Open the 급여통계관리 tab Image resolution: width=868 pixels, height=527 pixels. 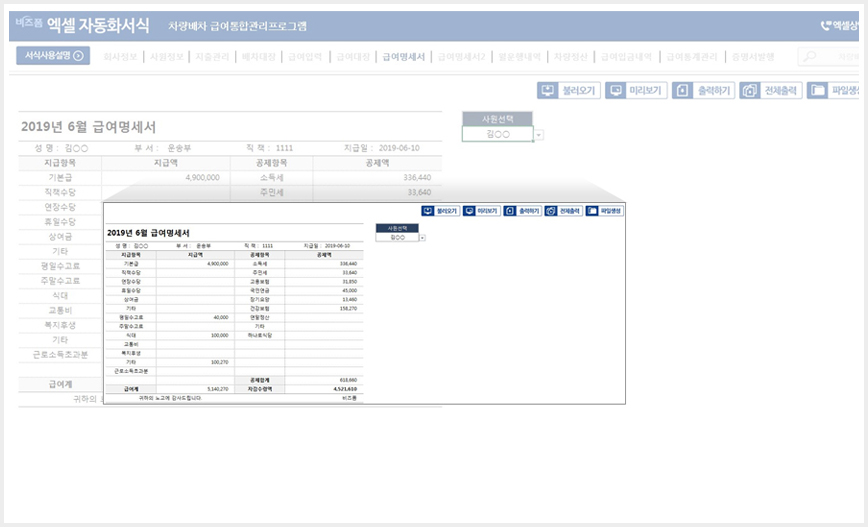click(691, 56)
